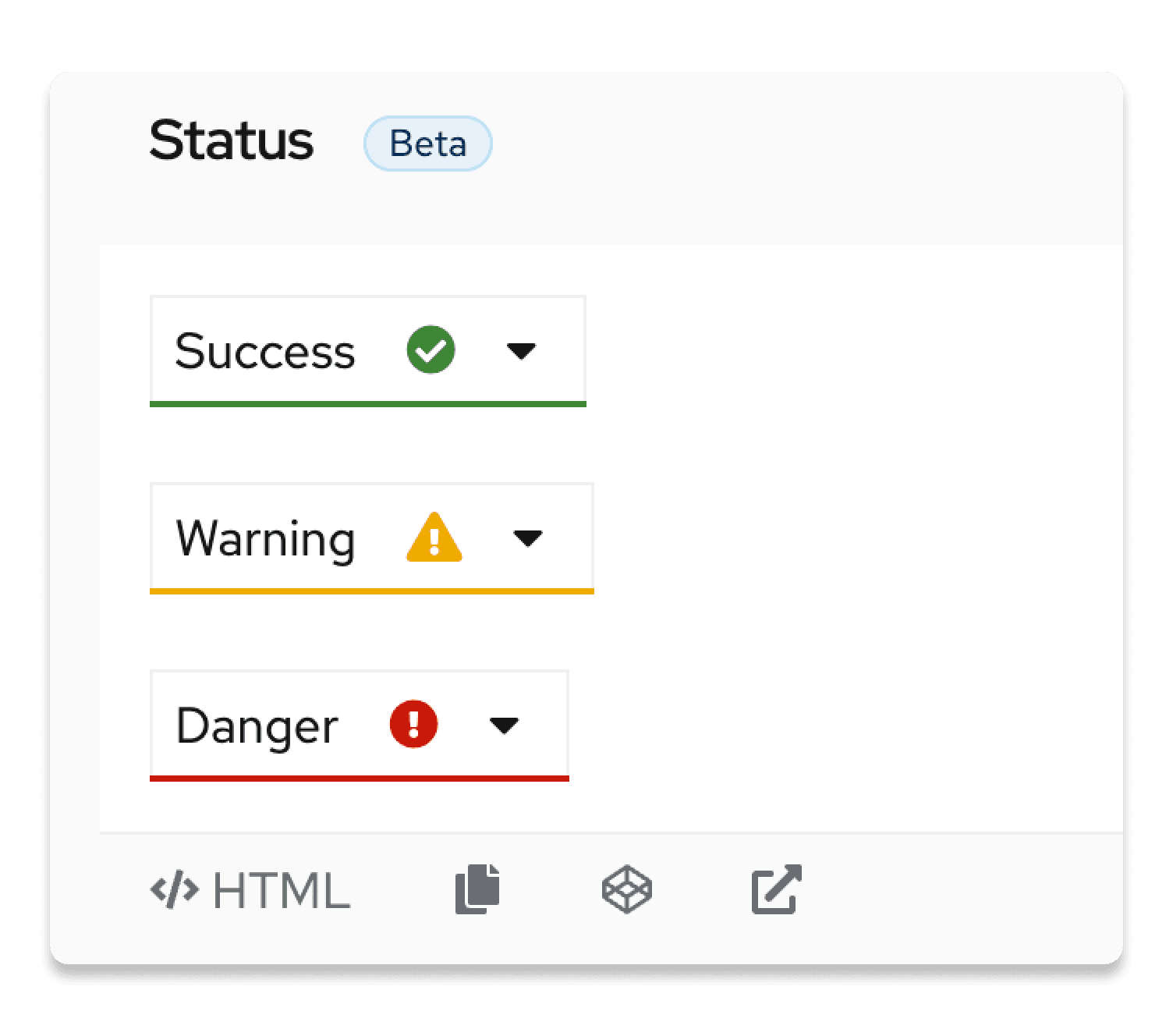Open example in new window icon

pyautogui.click(x=776, y=889)
